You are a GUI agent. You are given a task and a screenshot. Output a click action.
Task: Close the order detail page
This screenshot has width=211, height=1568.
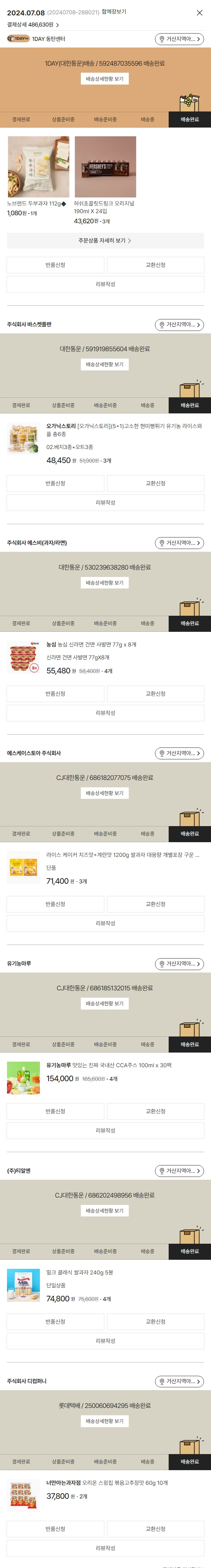click(x=199, y=12)
